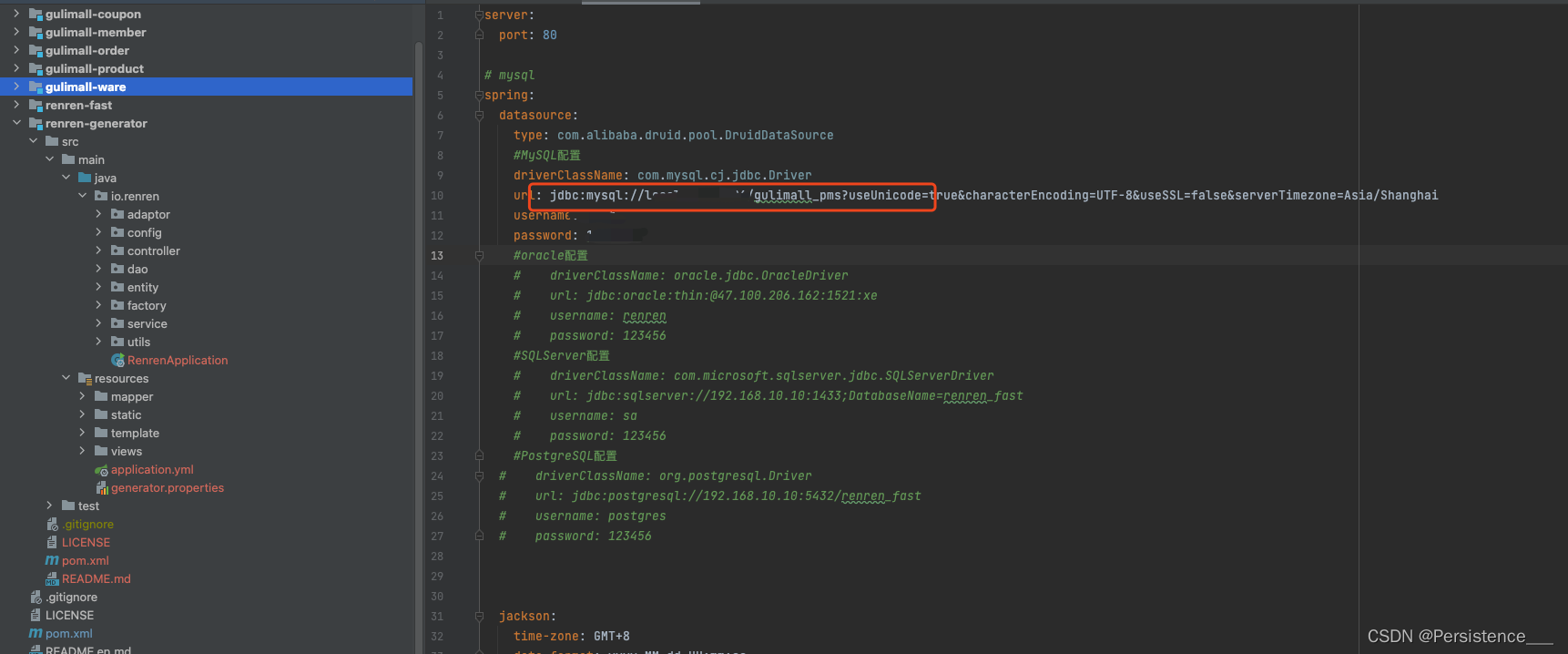Click the Maven icon of renren-generator pom.xml
The width and height of the screenshot is (1568, 654).
pos(52,560)
